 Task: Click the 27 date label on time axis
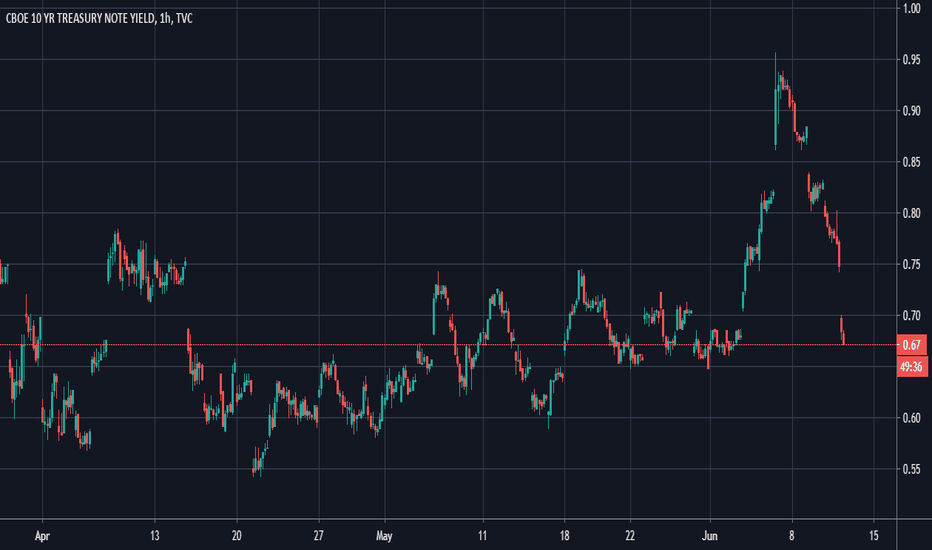pyautogui.click(x=319, y=536)
